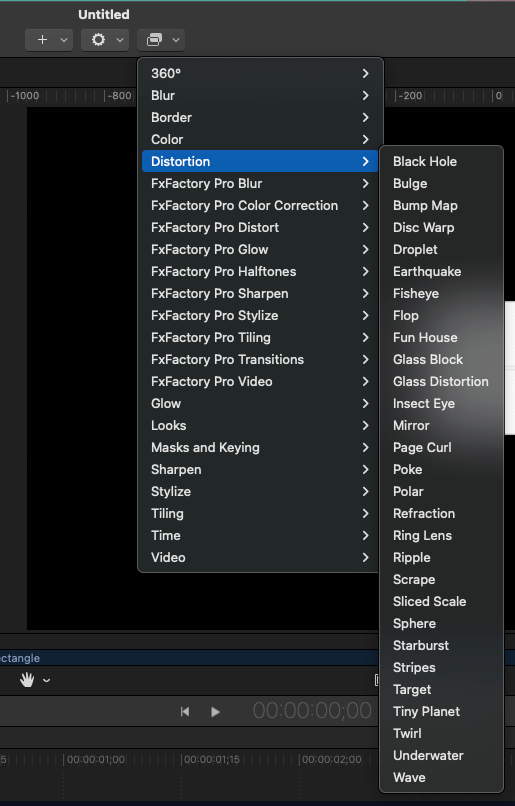Image resolution: width=515 pixels, height=806 pixels.
Task: Click the 00:00:00;00 timecode display
Action: pos(312,710)
